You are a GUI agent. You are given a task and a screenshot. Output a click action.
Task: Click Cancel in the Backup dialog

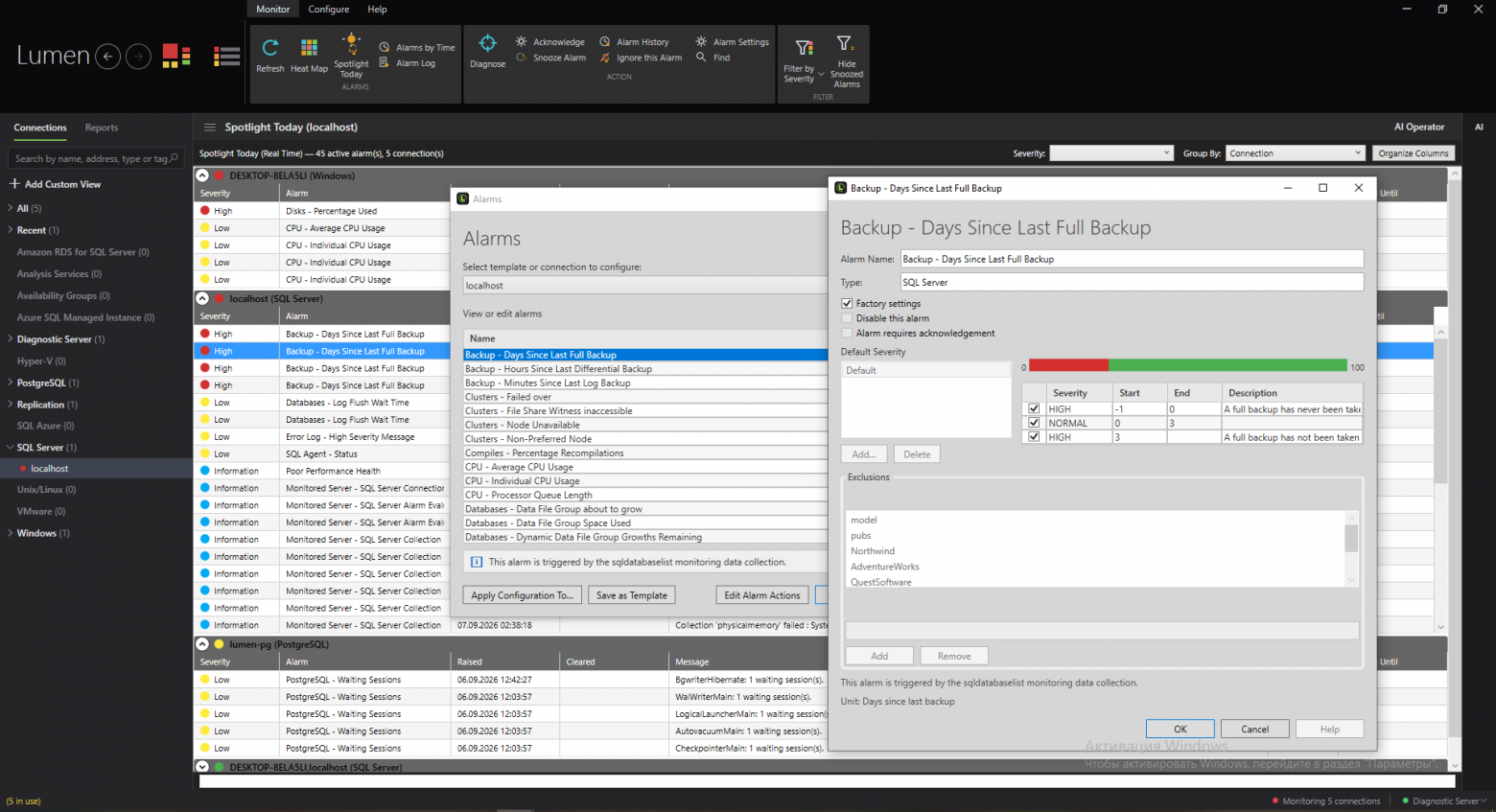1255,729
